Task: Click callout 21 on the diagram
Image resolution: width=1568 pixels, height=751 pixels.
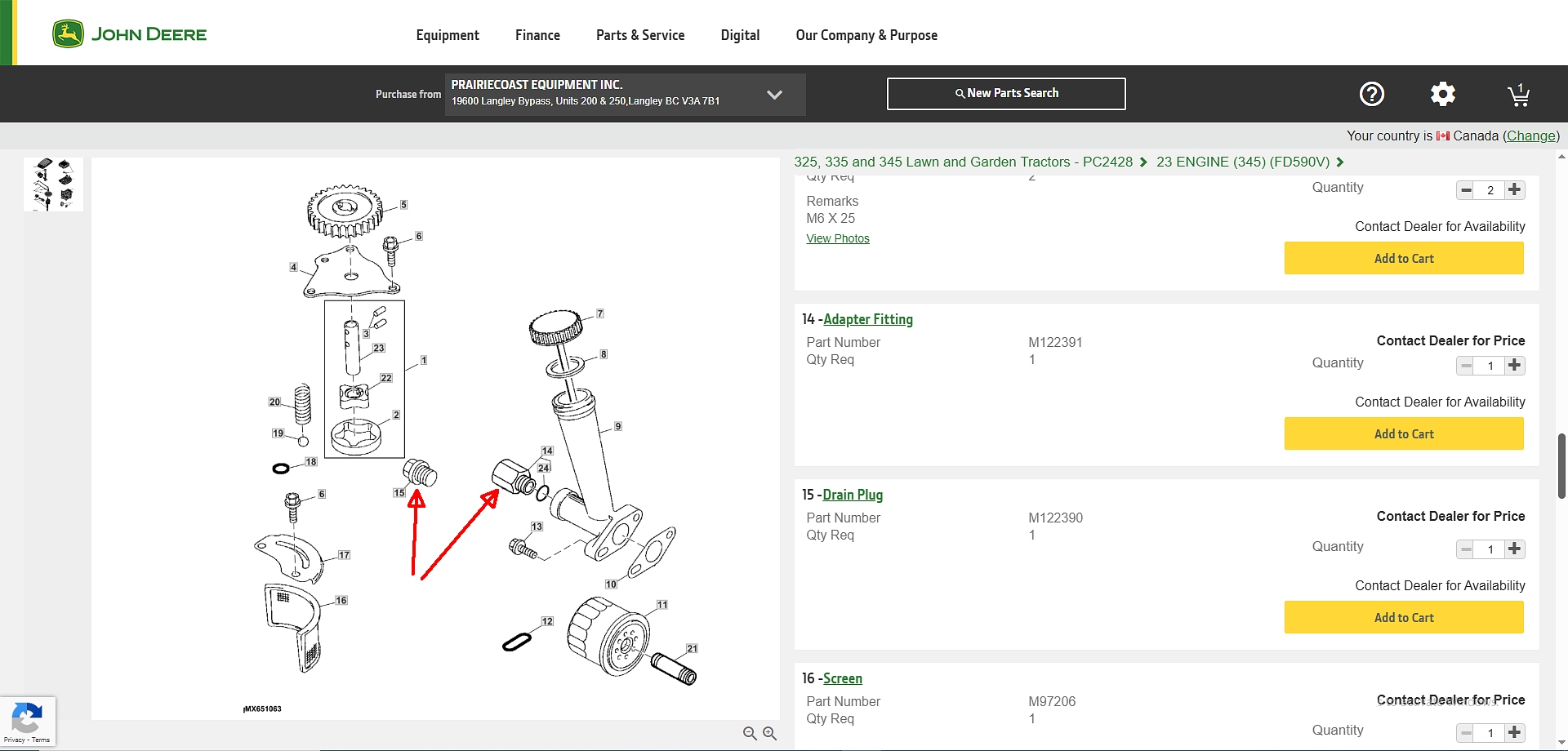Action: (x=693, y=648)
